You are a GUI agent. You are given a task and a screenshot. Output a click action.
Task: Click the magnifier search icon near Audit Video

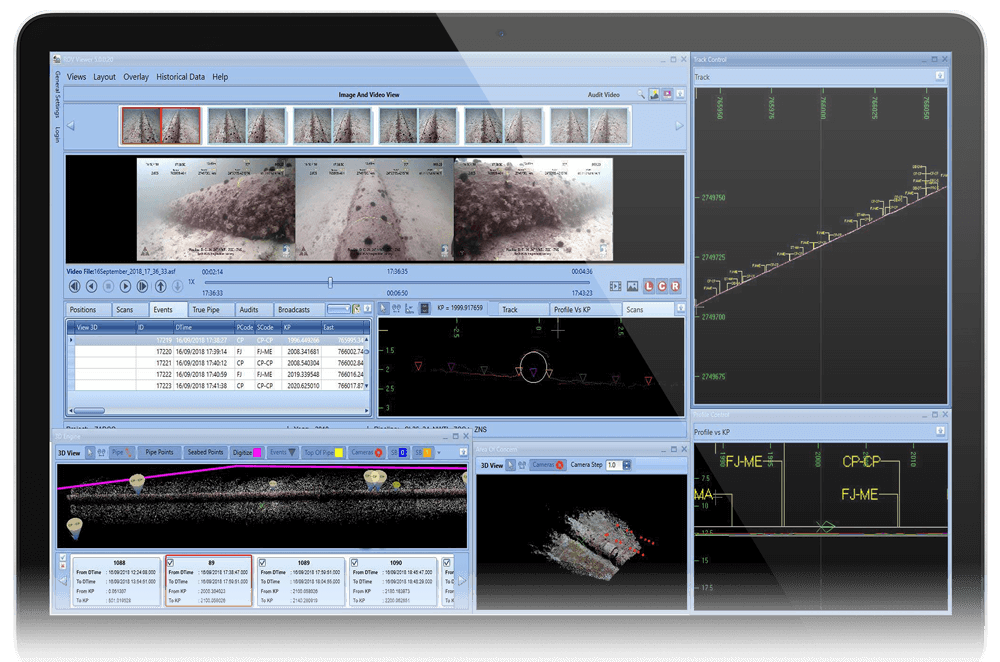pos(641,95)
